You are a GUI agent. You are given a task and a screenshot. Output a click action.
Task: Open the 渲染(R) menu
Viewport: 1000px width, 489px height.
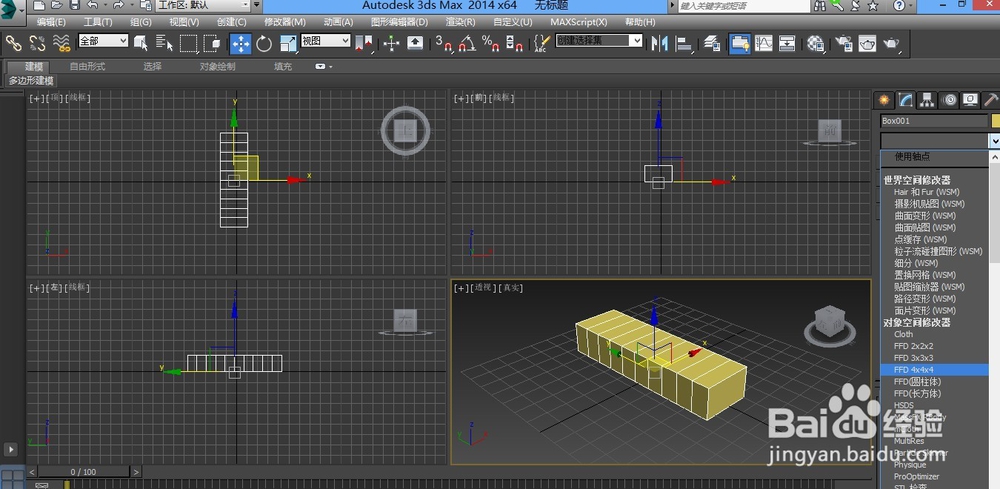pos(460,22)
